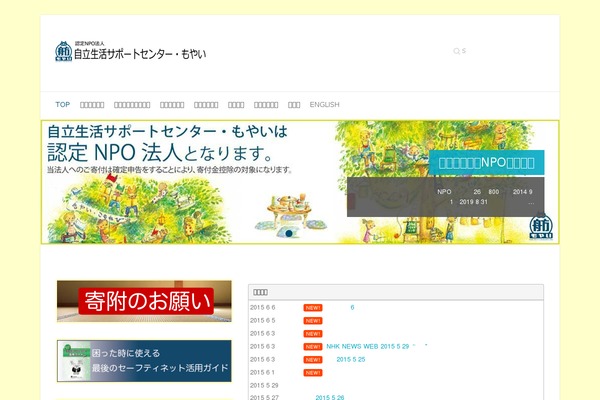Click the NEW! badge in the 2015 6 5 row
Image resolution: width=600 pixels, height=400 pixels.
(313, 321)
